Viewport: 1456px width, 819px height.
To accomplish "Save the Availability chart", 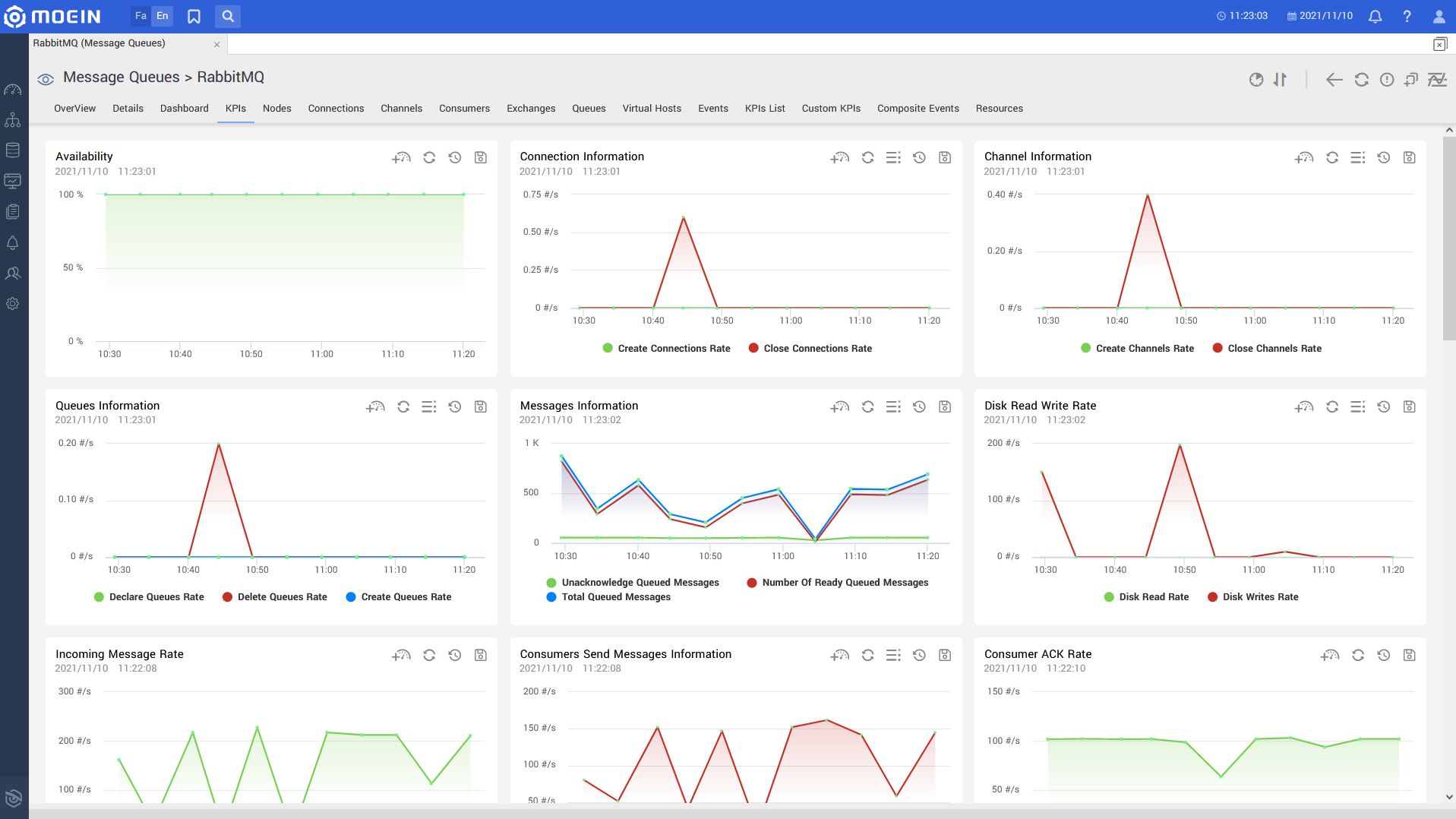I will (x=481, y=157).
